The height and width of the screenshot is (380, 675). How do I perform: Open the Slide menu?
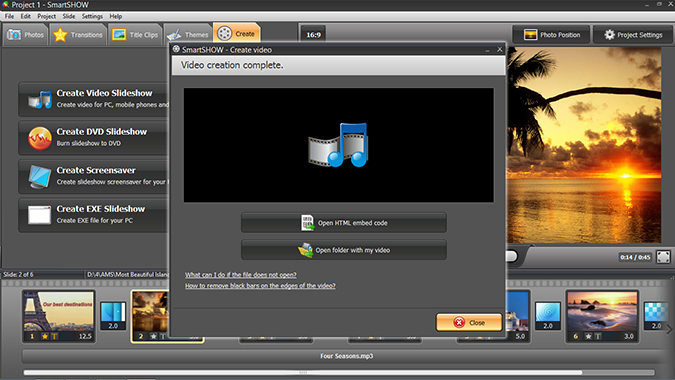[x=69, y=16]
